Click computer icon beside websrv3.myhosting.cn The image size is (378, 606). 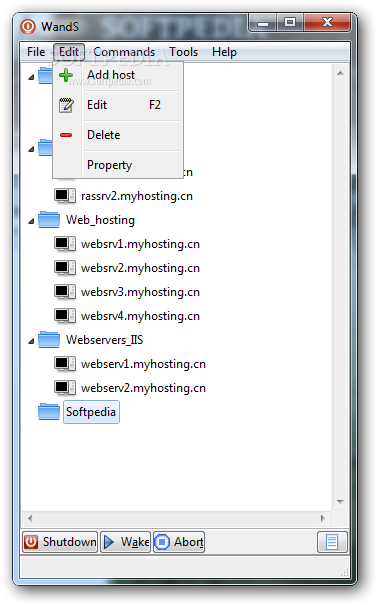[65, 291]
